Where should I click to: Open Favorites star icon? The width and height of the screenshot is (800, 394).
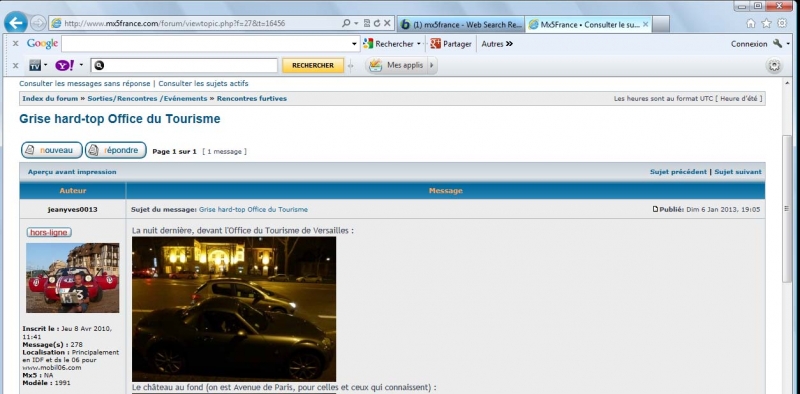click(766, 23)
